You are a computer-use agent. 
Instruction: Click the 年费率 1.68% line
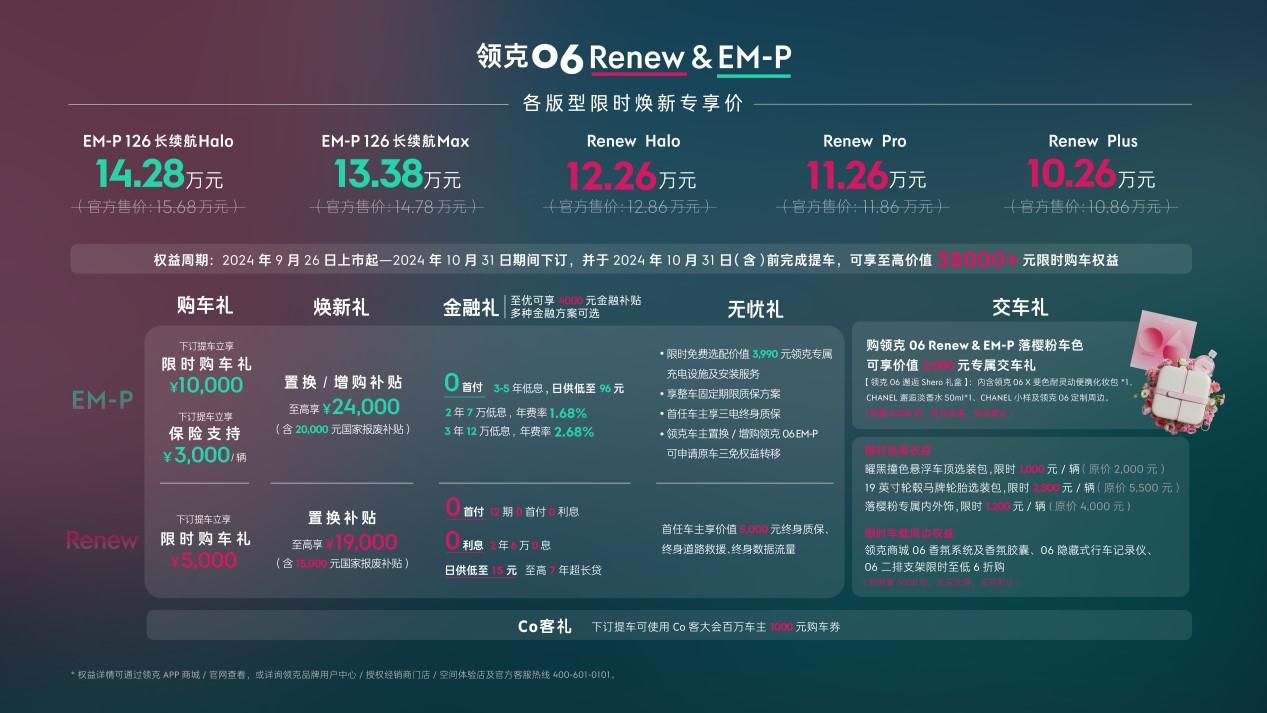click(515, 412)
